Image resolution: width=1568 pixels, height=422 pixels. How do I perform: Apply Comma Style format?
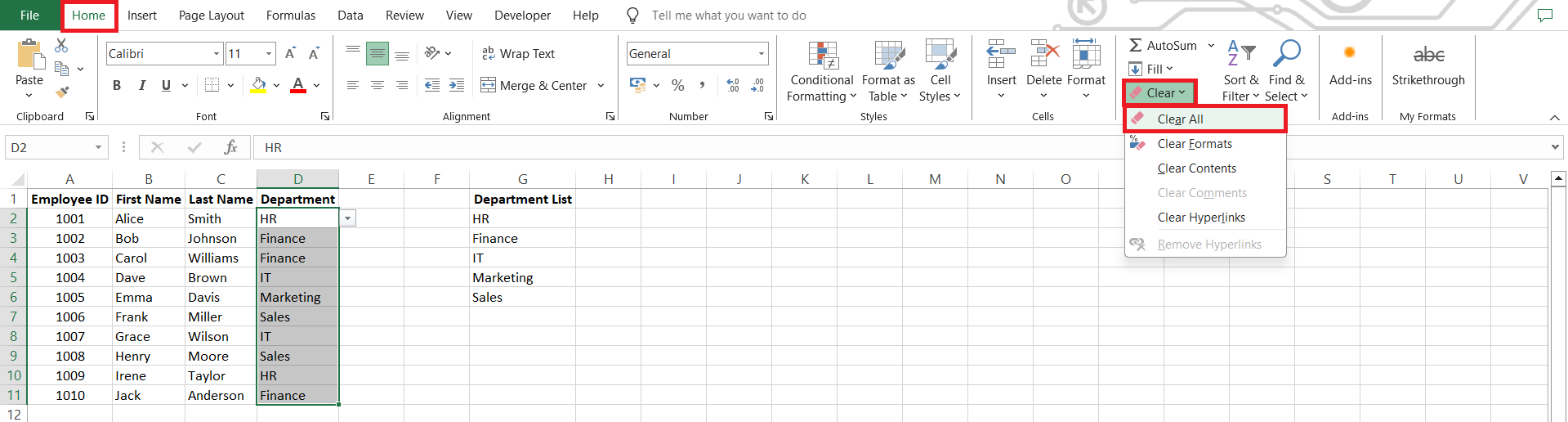(702, 85)
